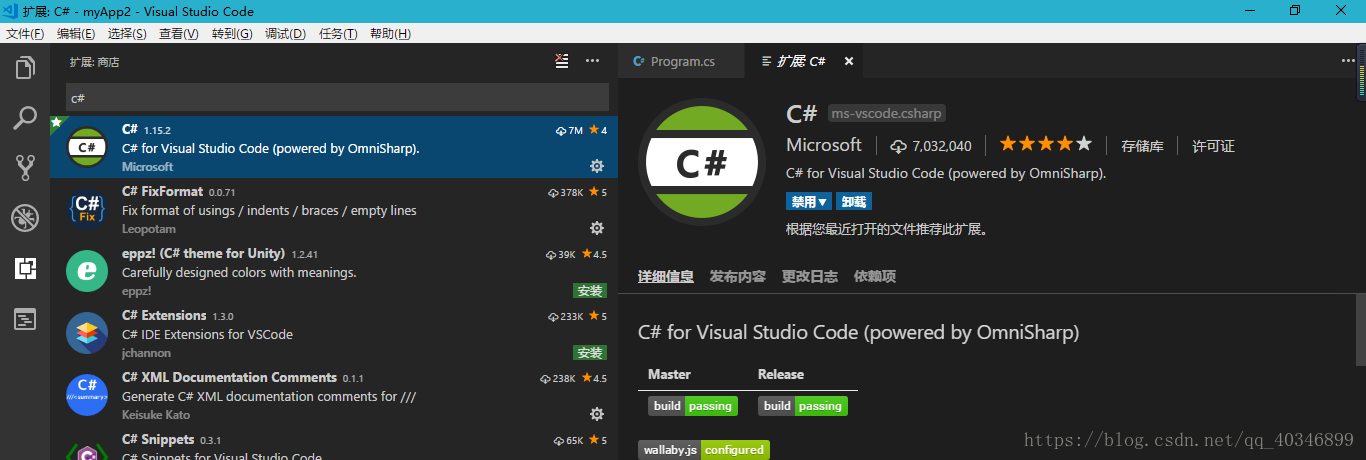Click the 卸载 uninstall button
The image size is (1366, 460).
point(853,201)
